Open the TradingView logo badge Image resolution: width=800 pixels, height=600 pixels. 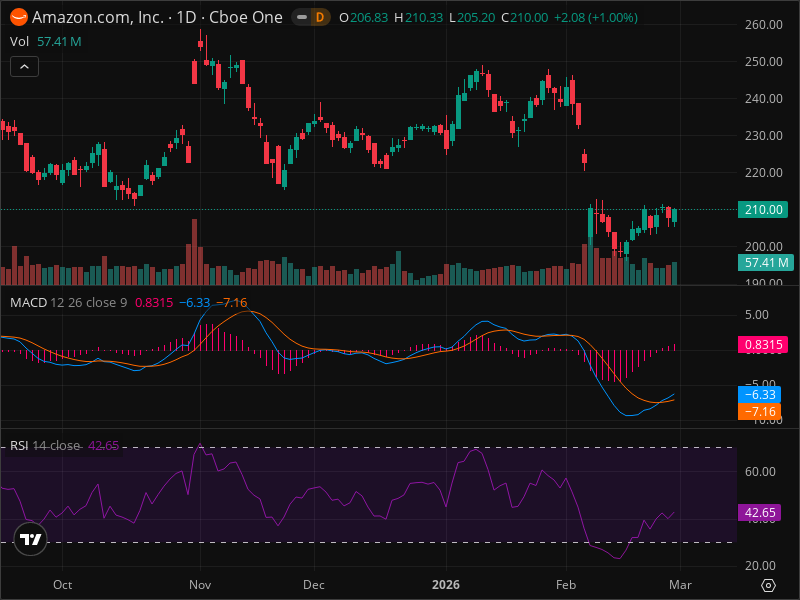pyautogui.click(x=31, y=539)
